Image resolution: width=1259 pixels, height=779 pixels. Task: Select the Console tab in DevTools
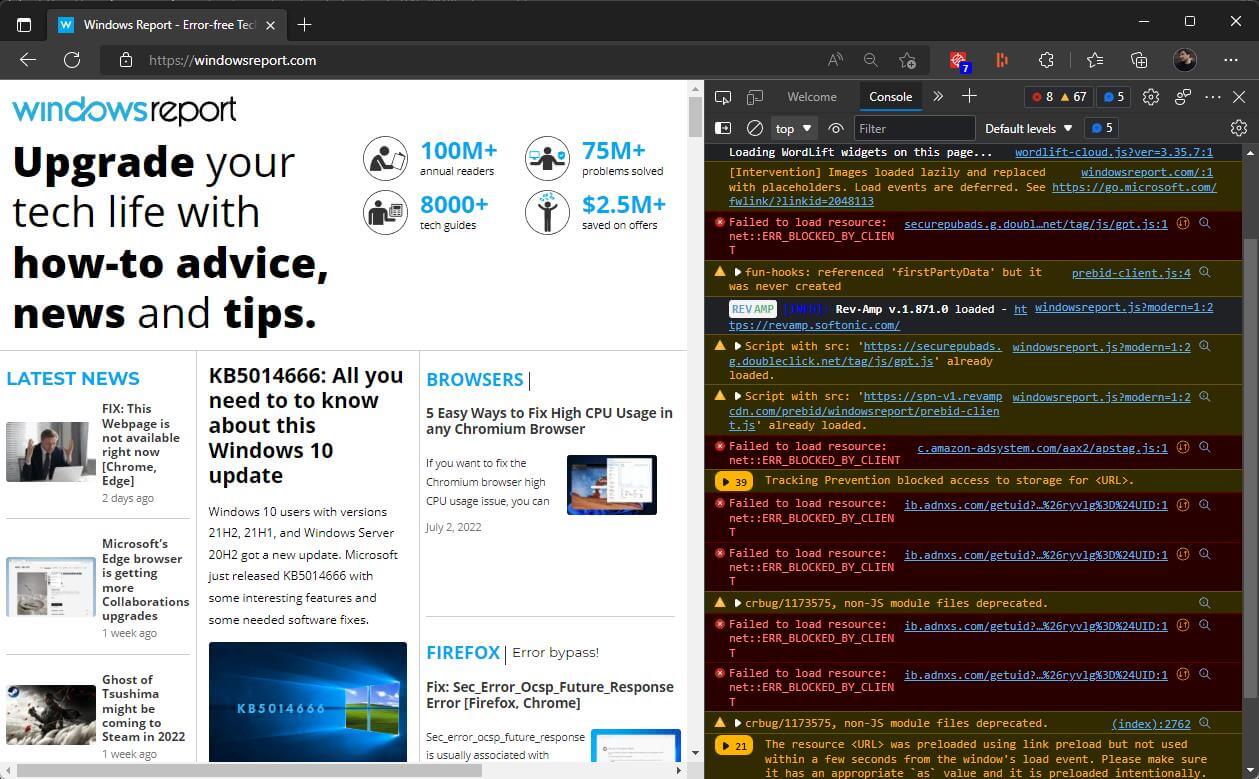click(890, 97)
